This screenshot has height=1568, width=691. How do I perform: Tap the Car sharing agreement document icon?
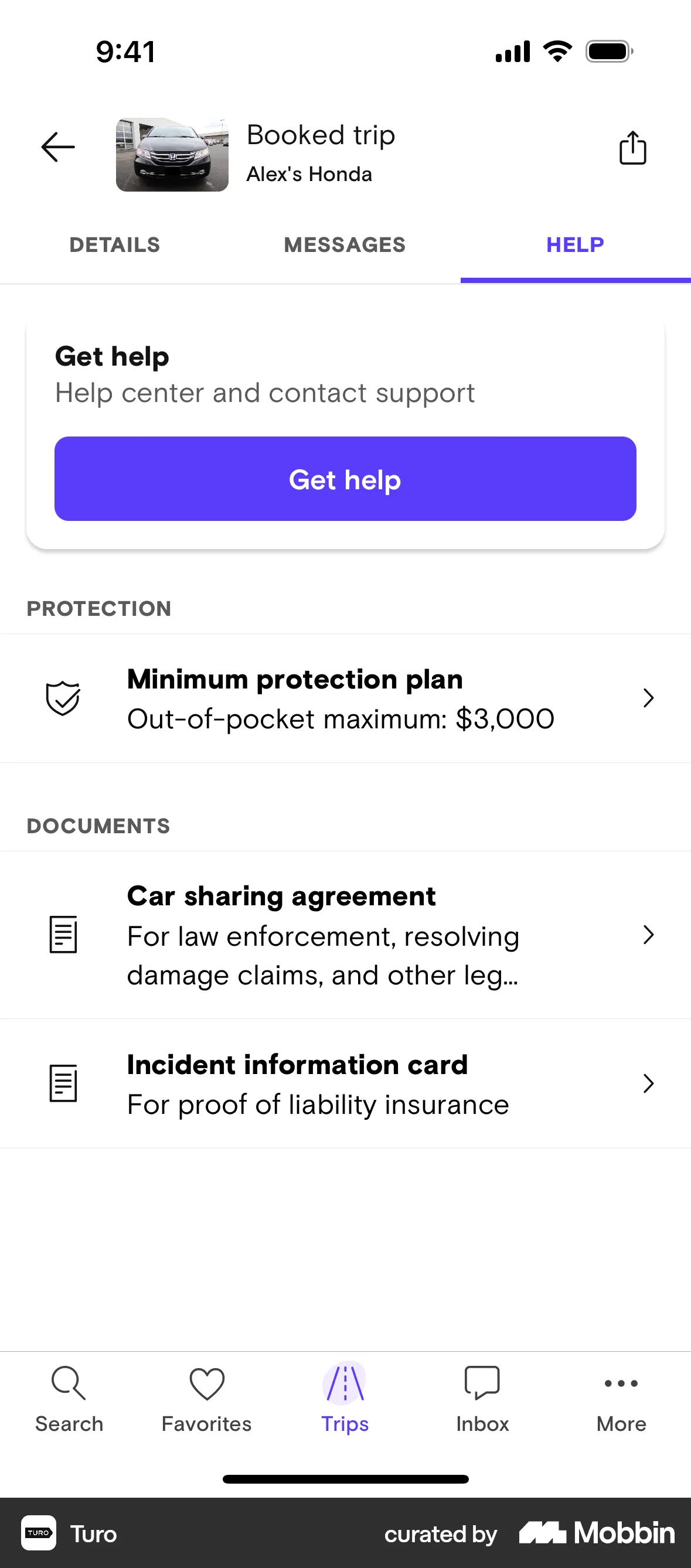click(x=63, y=935)
